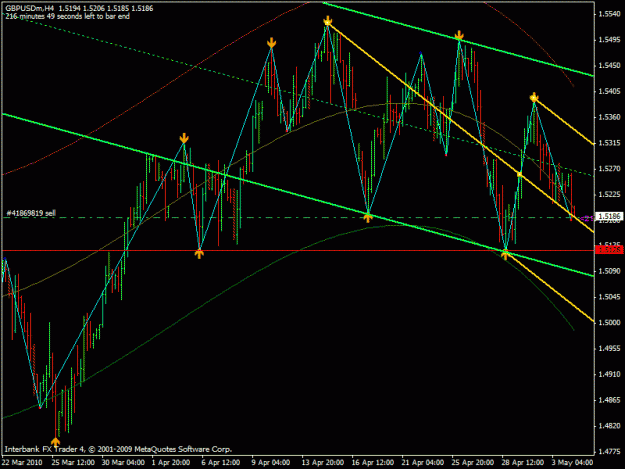Click the 1.5405 price axis label
This screenshot has width=625, height=469.
click(x=609, y=91)
